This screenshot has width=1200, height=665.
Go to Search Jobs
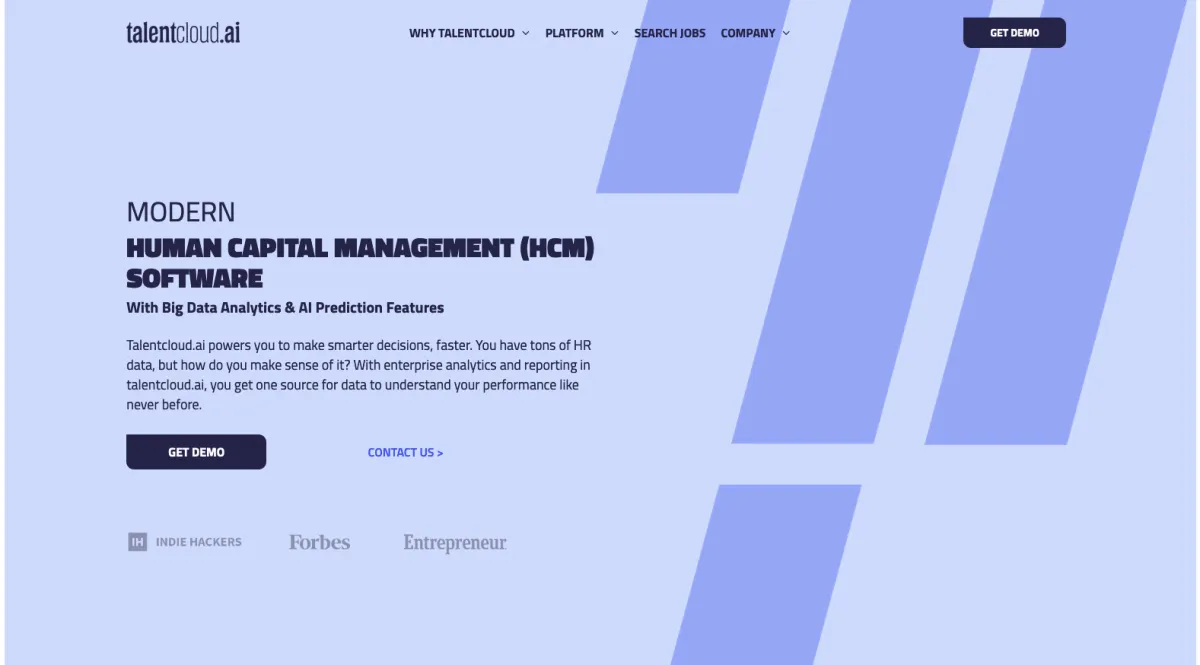pyautogui.click(x=670, y=33)
